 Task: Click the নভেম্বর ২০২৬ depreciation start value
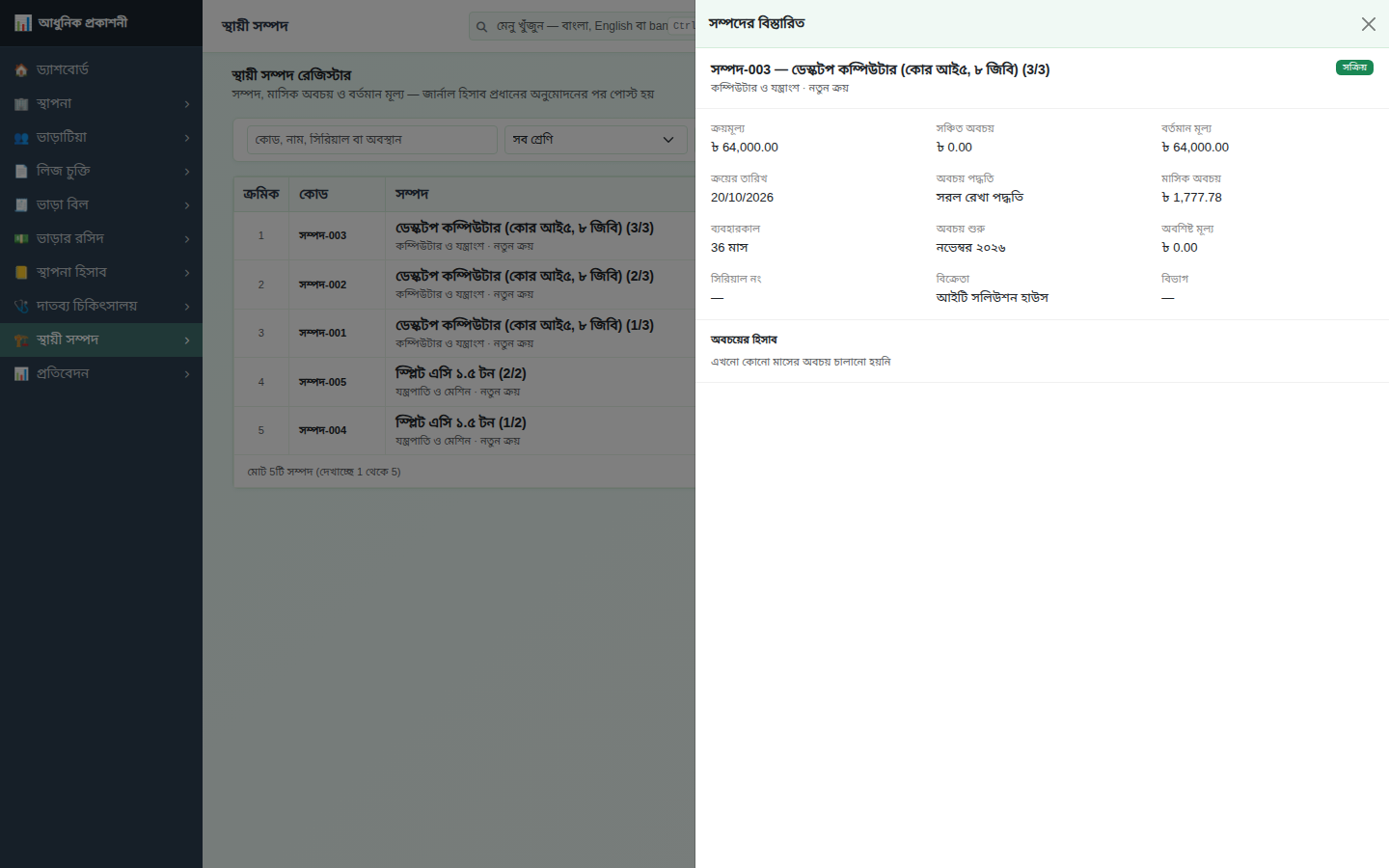click(x=970, y=248)
